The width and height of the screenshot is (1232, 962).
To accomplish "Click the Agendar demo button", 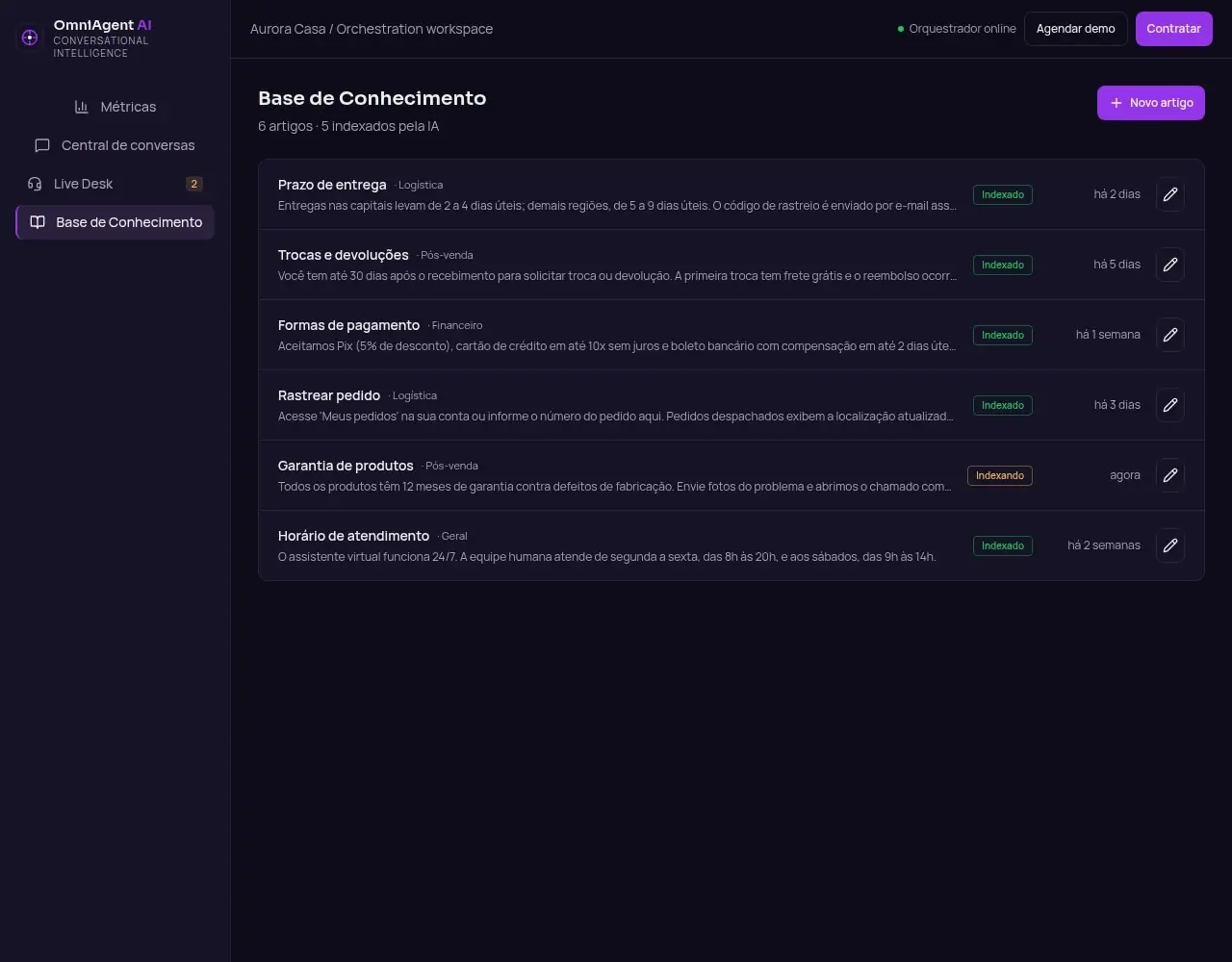I will tap(1076, 29).
